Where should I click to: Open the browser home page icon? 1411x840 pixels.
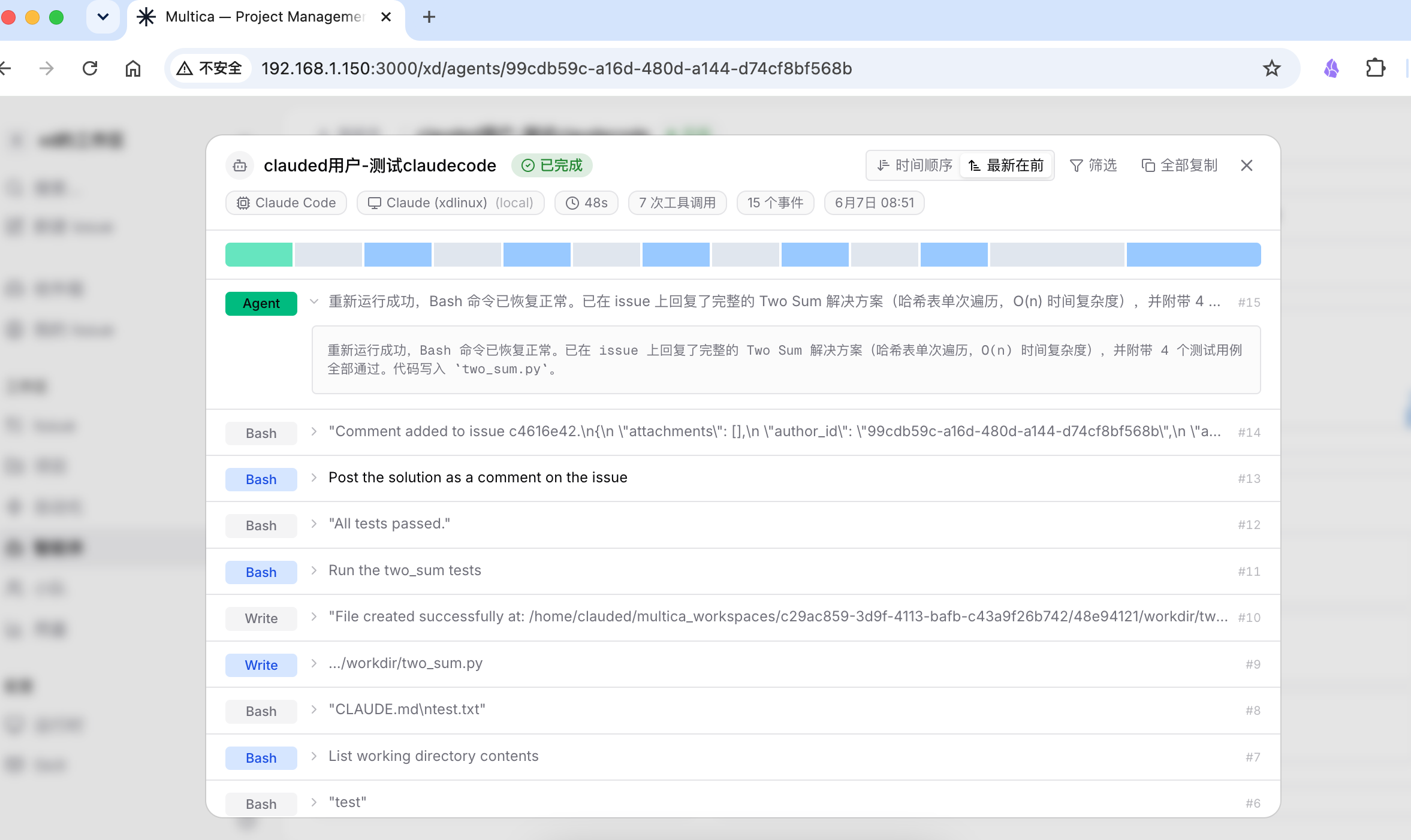click(x=133, y=68)
